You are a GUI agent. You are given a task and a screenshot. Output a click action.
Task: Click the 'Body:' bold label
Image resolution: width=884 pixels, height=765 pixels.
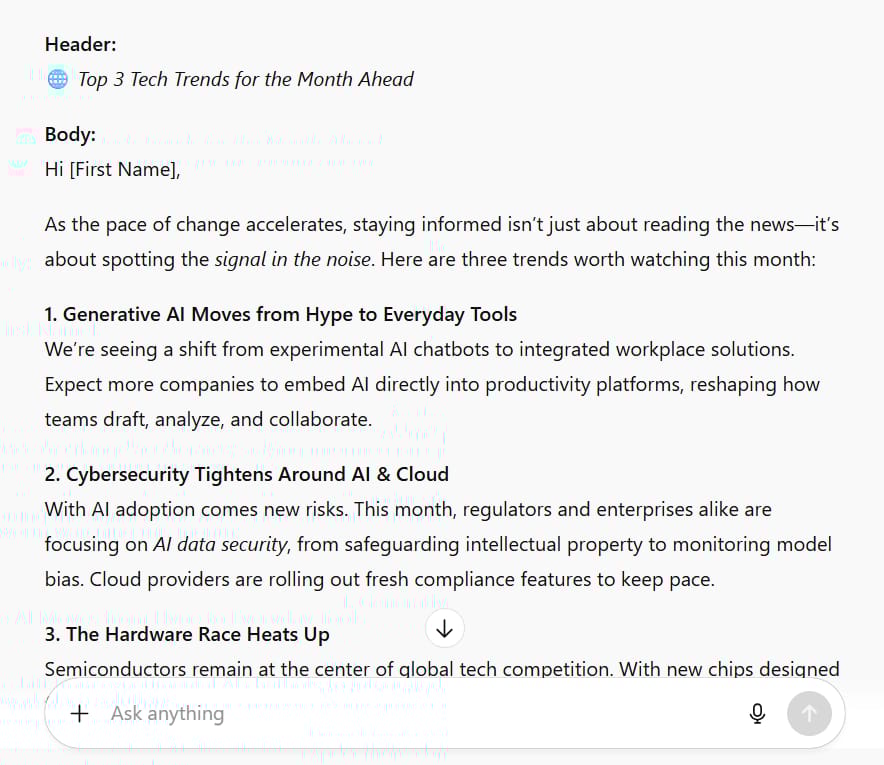click(70, 135)
